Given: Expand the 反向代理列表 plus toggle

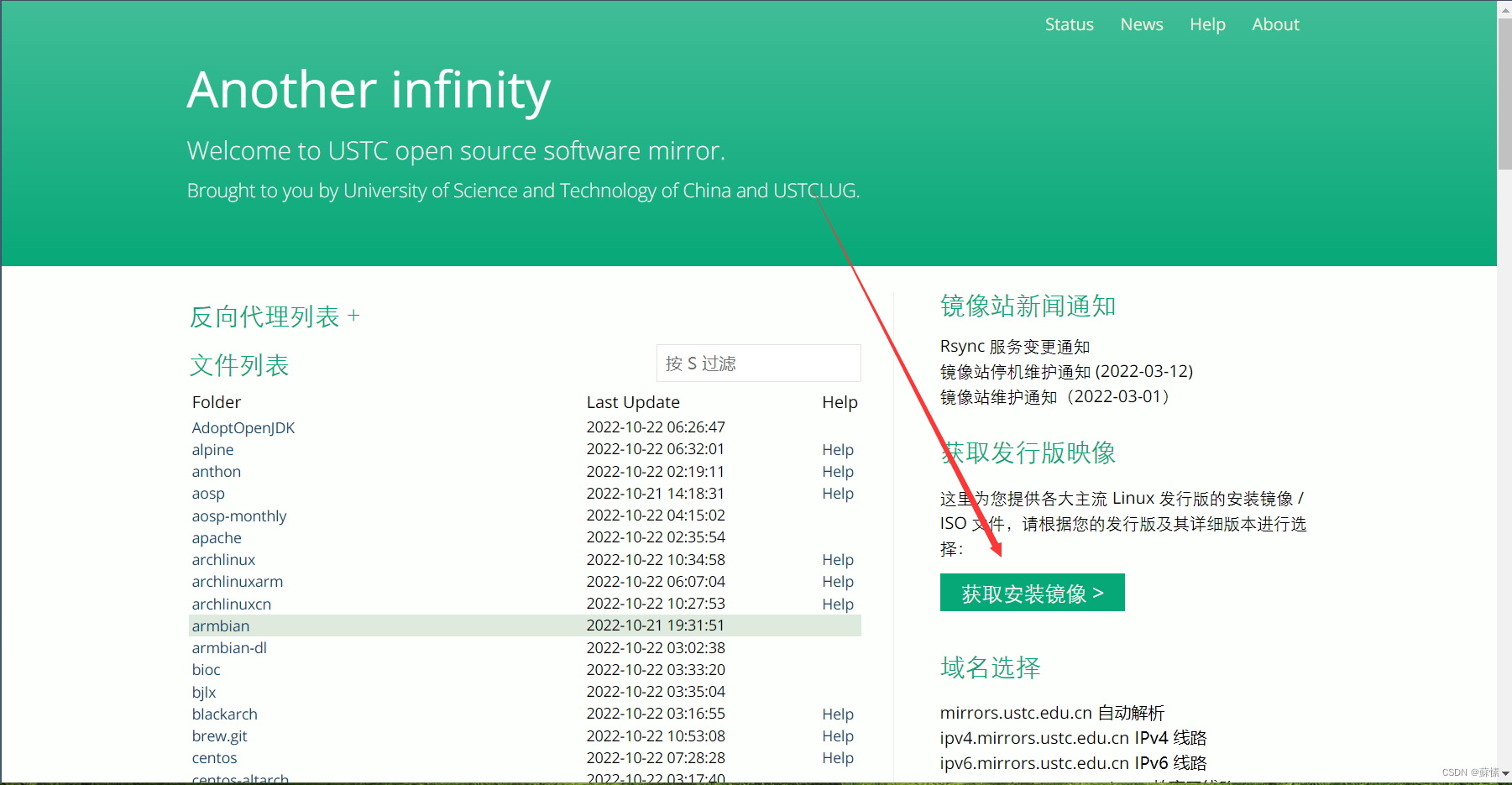Looking at the screenshot, I should click(353, 316).
